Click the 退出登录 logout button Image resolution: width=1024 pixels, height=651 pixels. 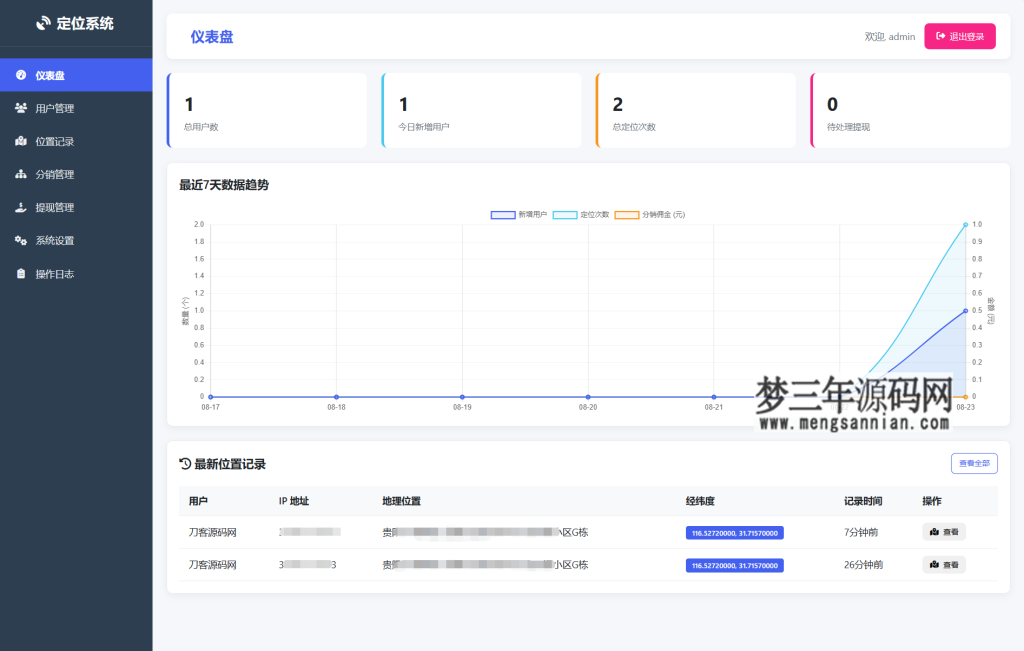959,36
